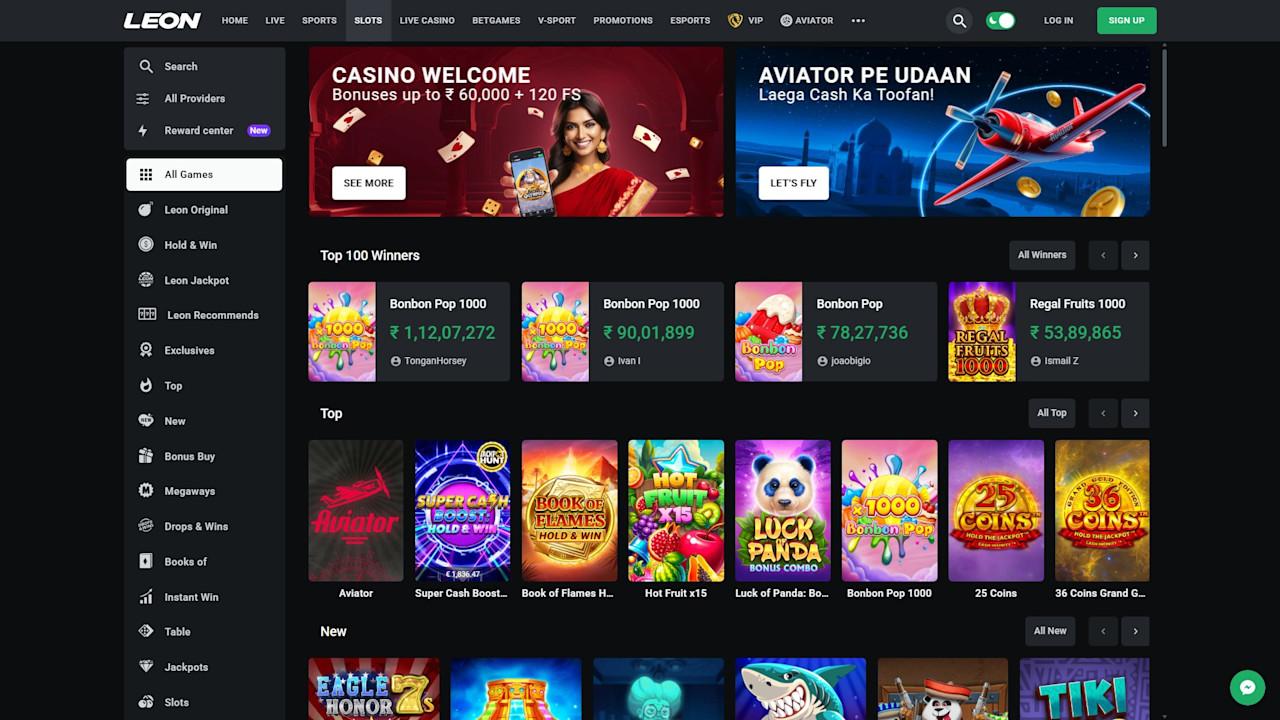Open the Aviator item in top navigation

click(806, 20)
